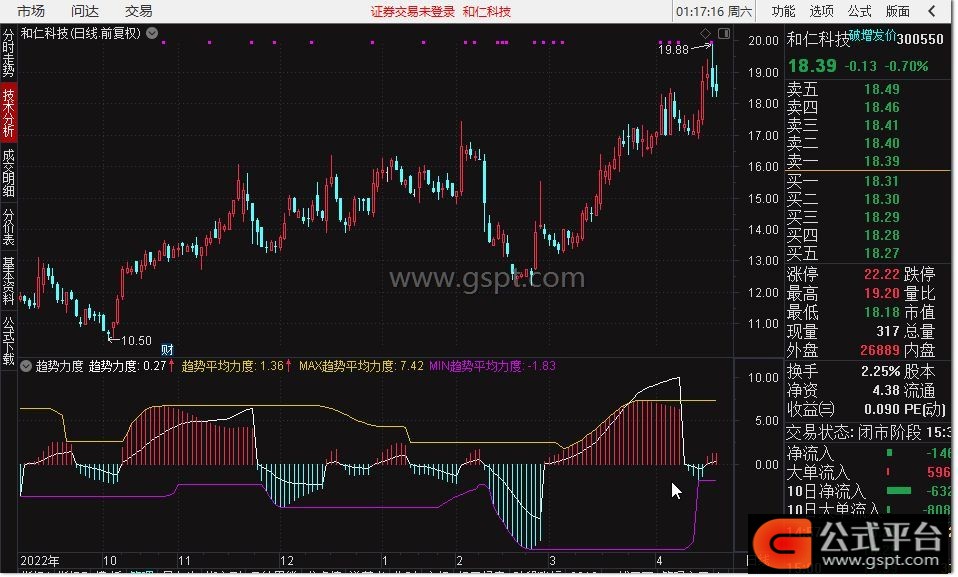This screenshot has height=577, width=958.
Task: Select the 卖一 ask row at 18.39
Action: (869, 161)
